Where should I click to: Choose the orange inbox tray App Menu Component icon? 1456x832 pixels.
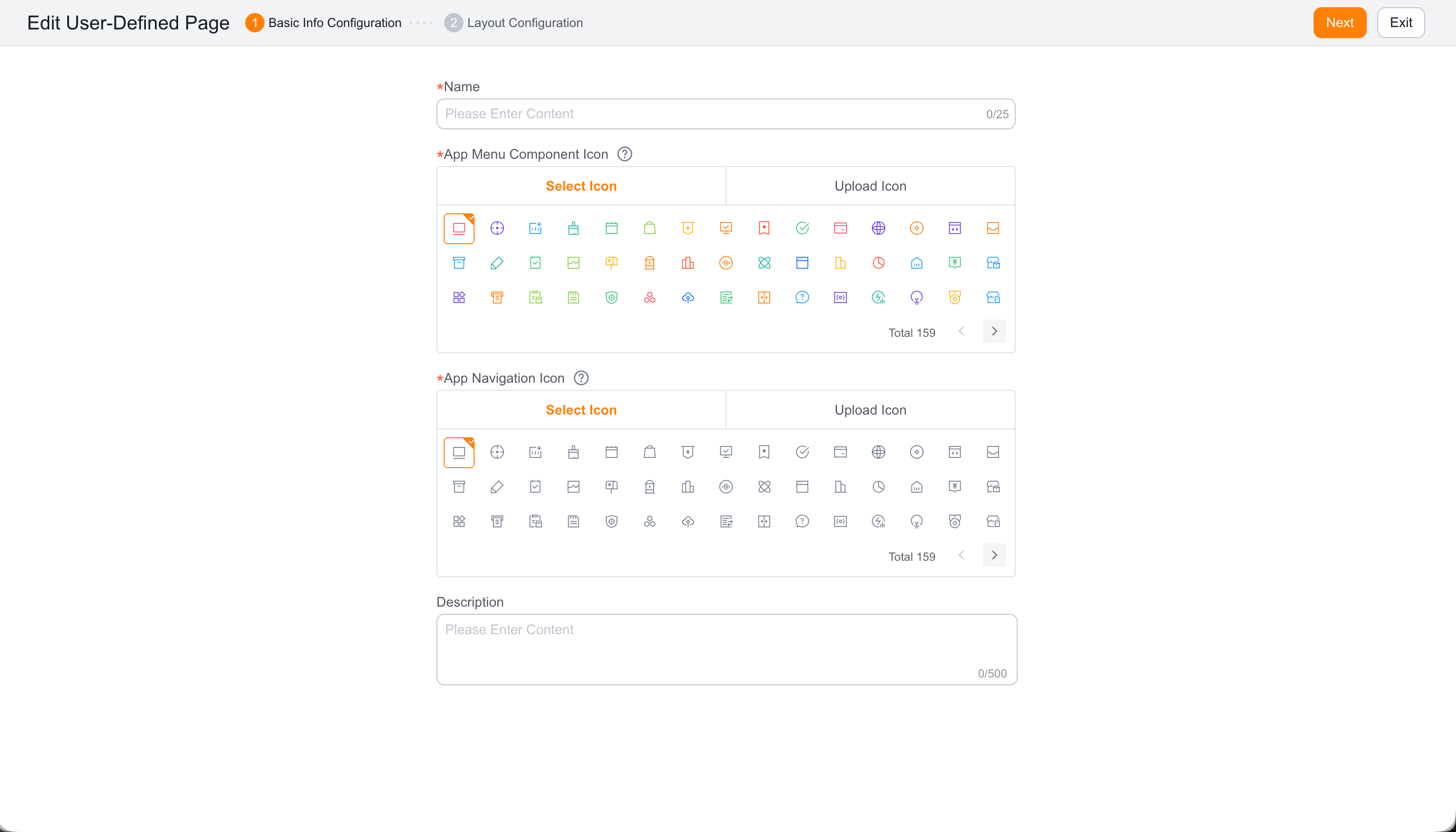(x=993, y=229)
